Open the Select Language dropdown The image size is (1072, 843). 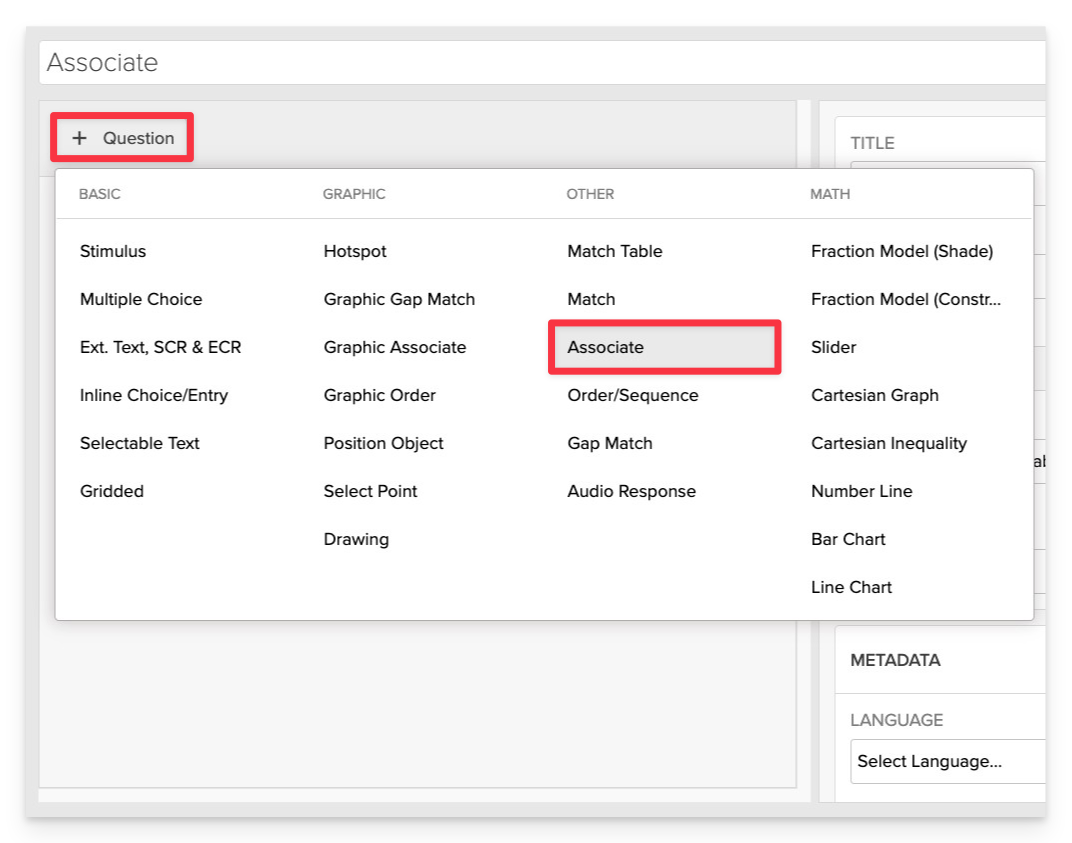click(948, 761)
